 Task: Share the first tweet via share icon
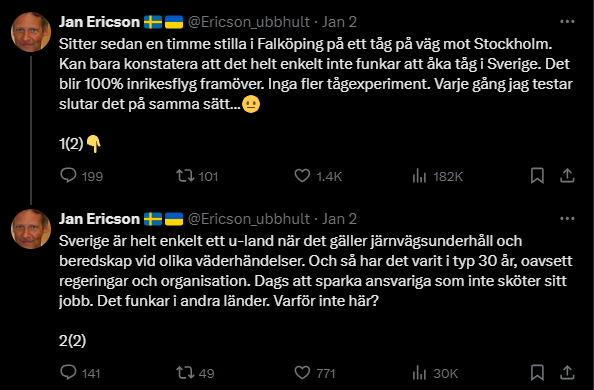click(x=567, y=176)
